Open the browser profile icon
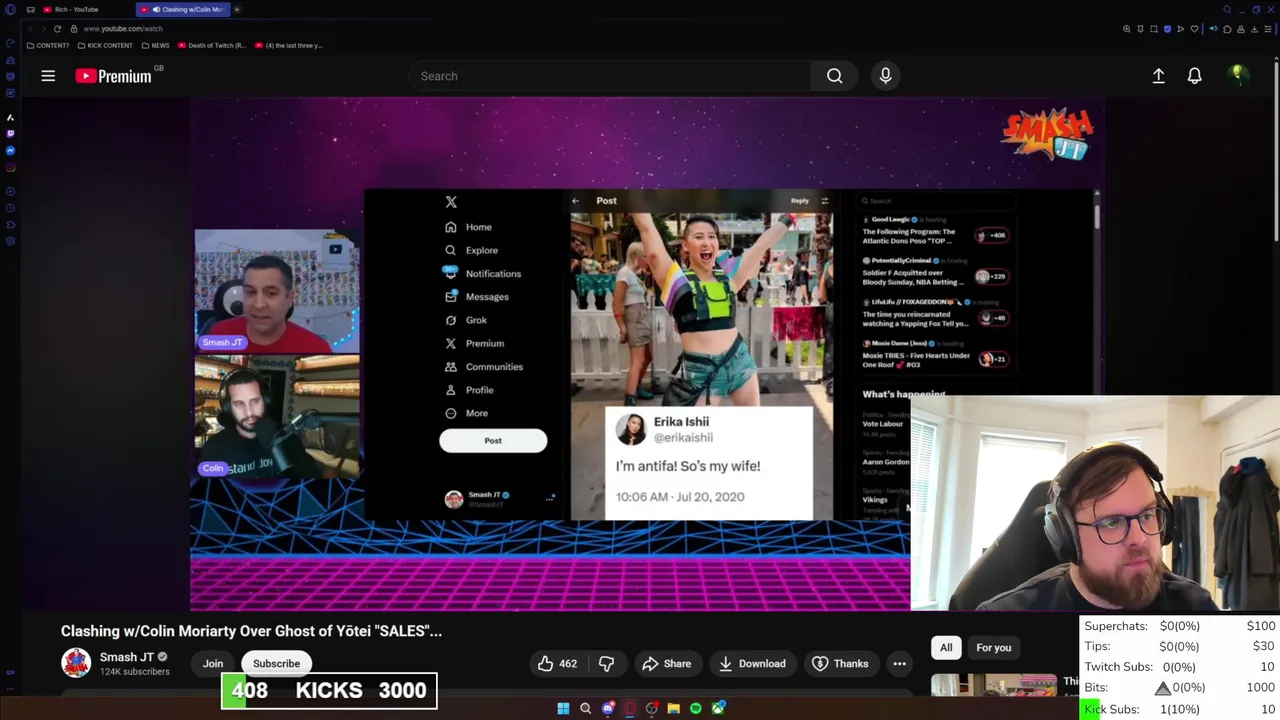 point(1241,29)
